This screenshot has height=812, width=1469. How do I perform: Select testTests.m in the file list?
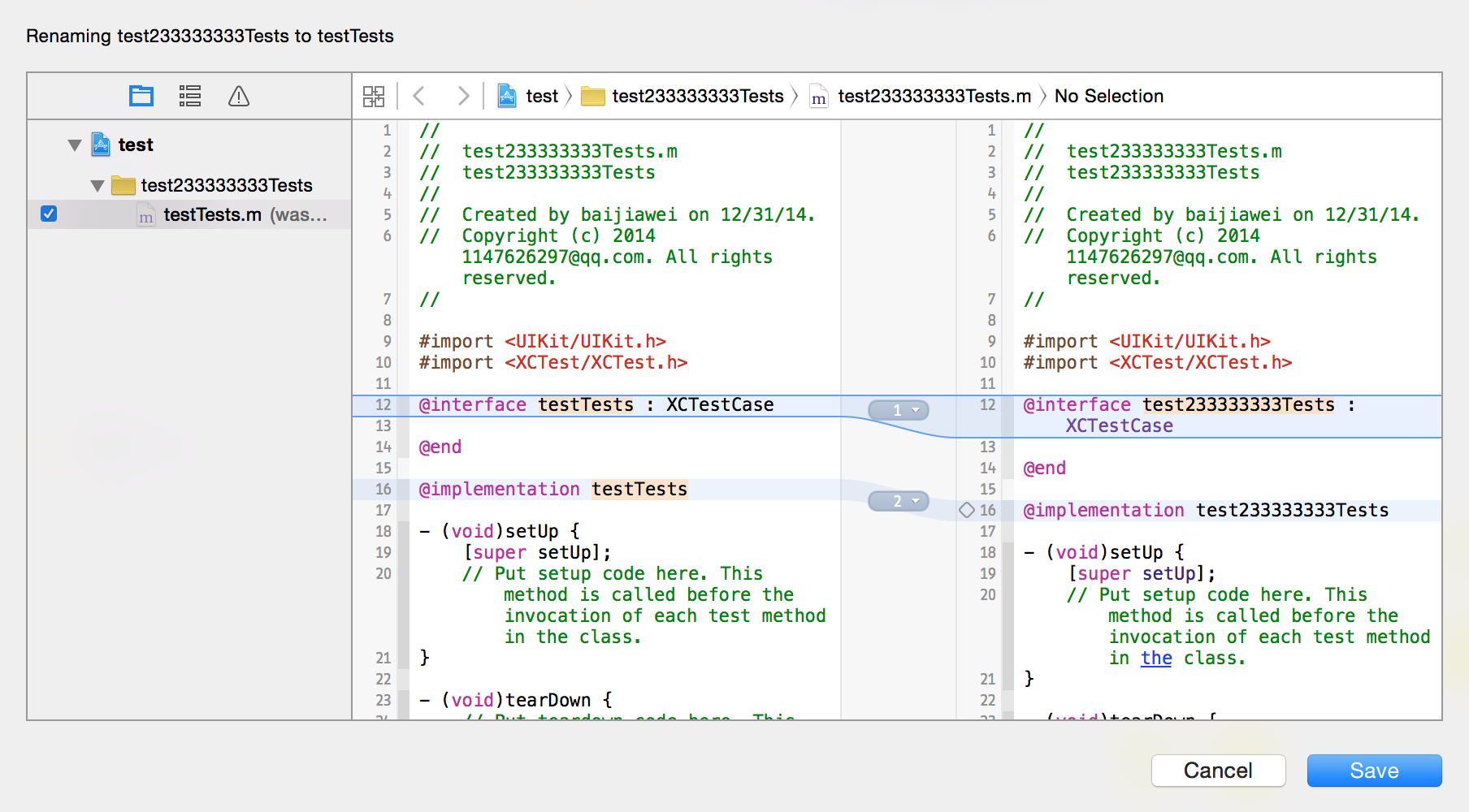coord(213,214)
